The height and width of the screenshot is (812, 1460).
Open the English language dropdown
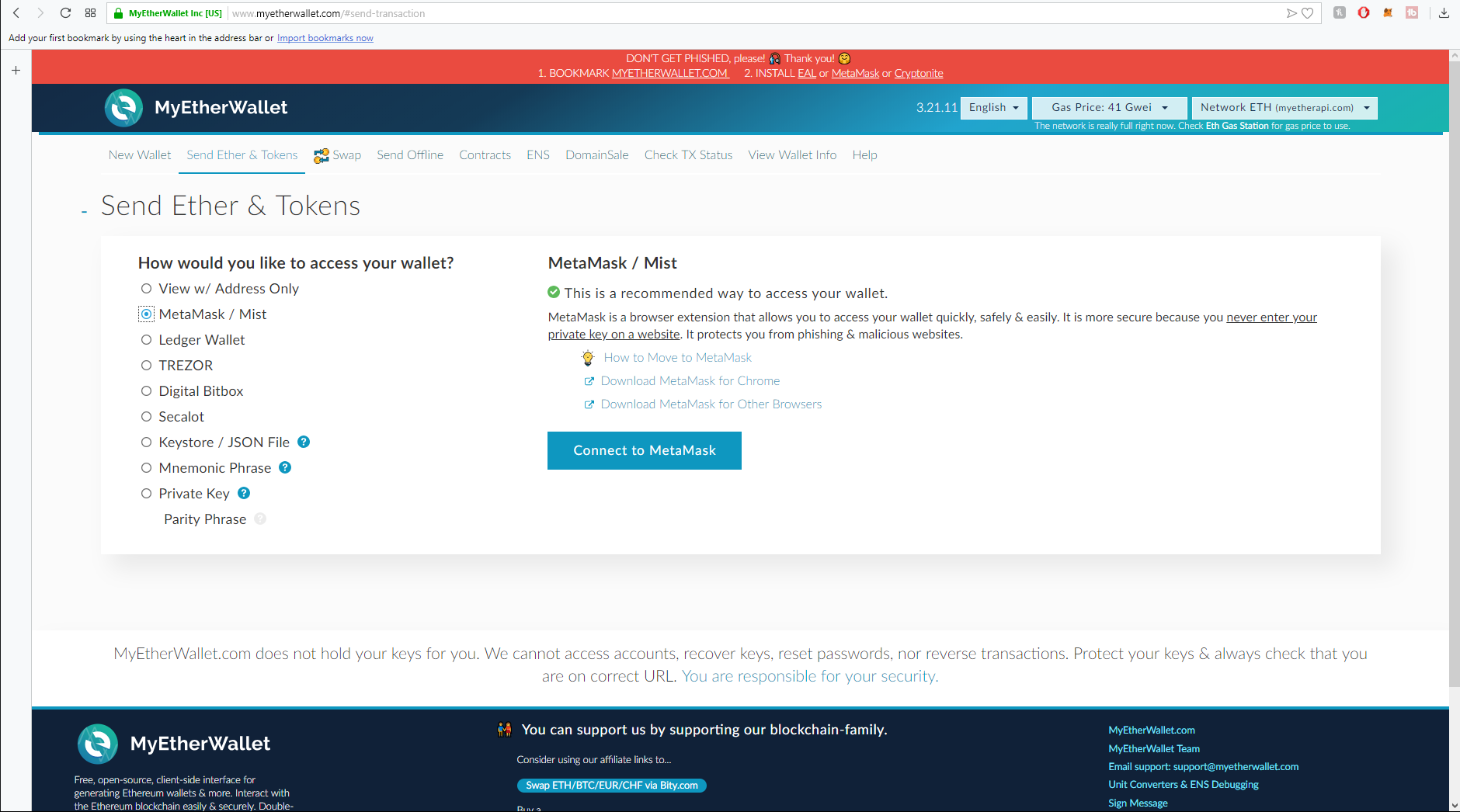pos(994,108)
